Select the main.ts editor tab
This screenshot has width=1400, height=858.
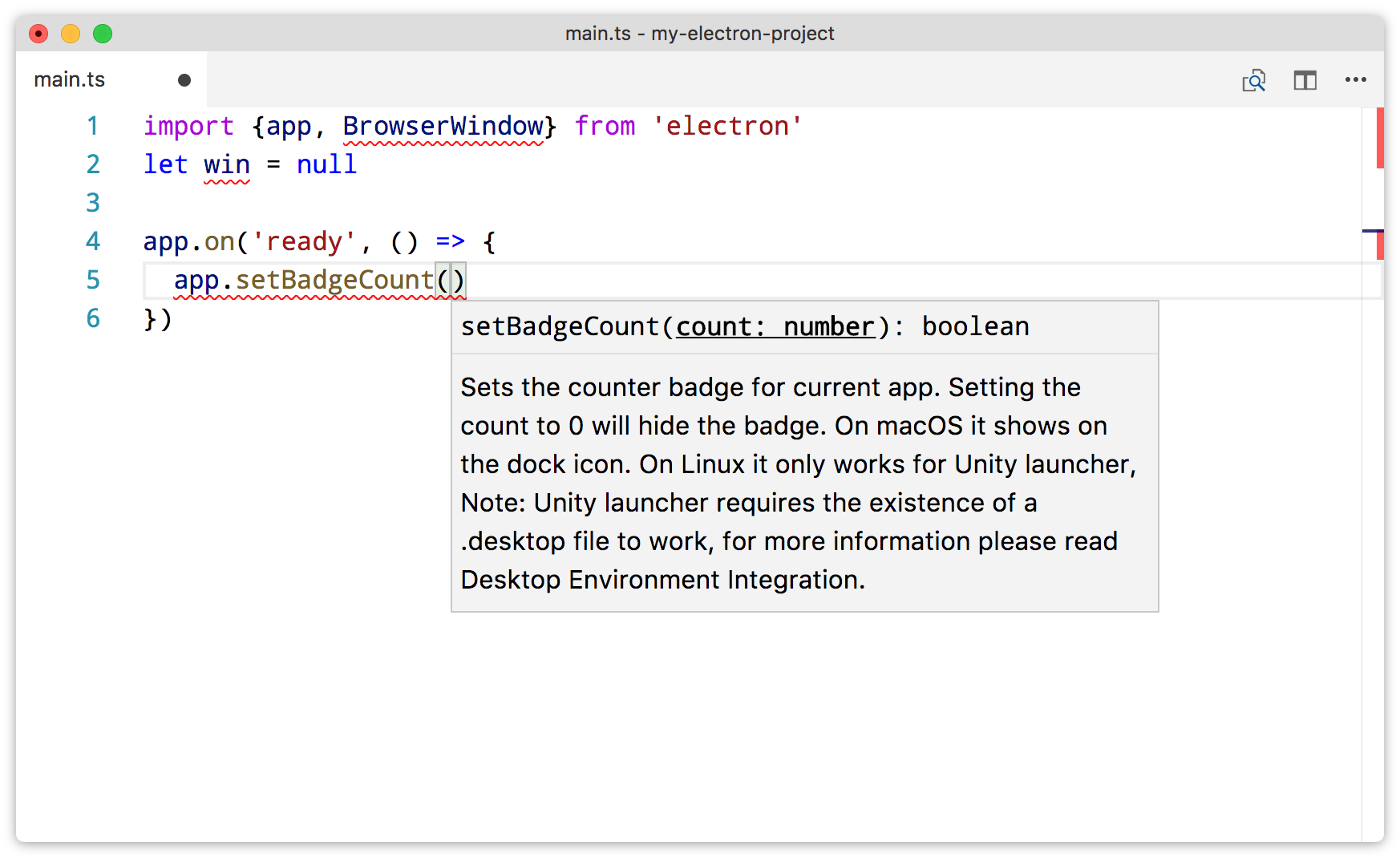click(69, 79)
